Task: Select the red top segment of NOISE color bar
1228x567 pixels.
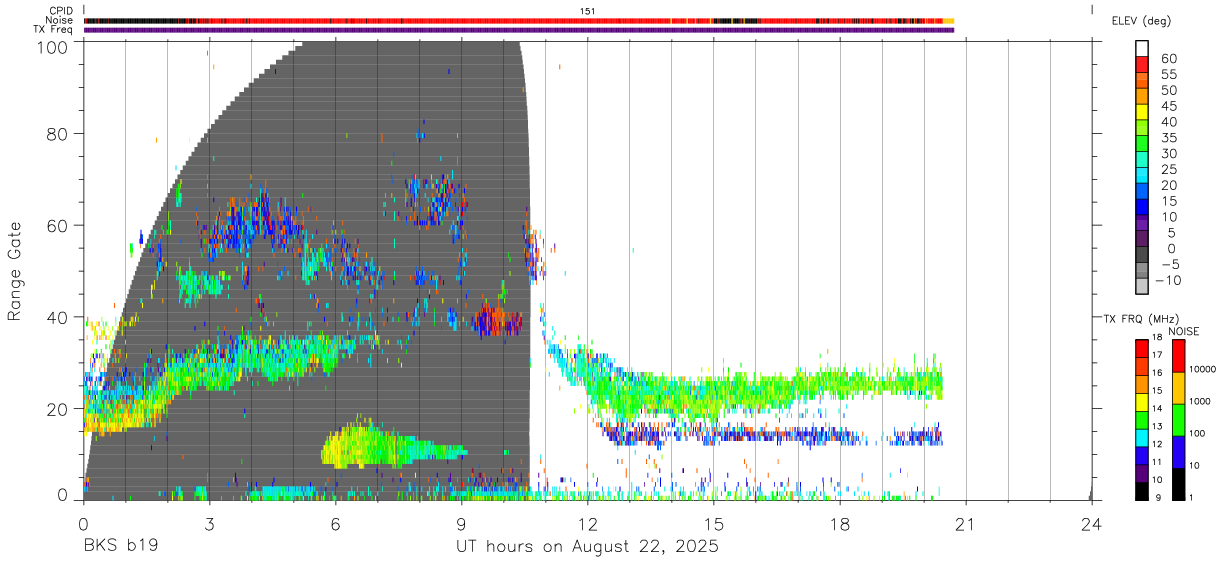Action: click(x=1179, y=356)
